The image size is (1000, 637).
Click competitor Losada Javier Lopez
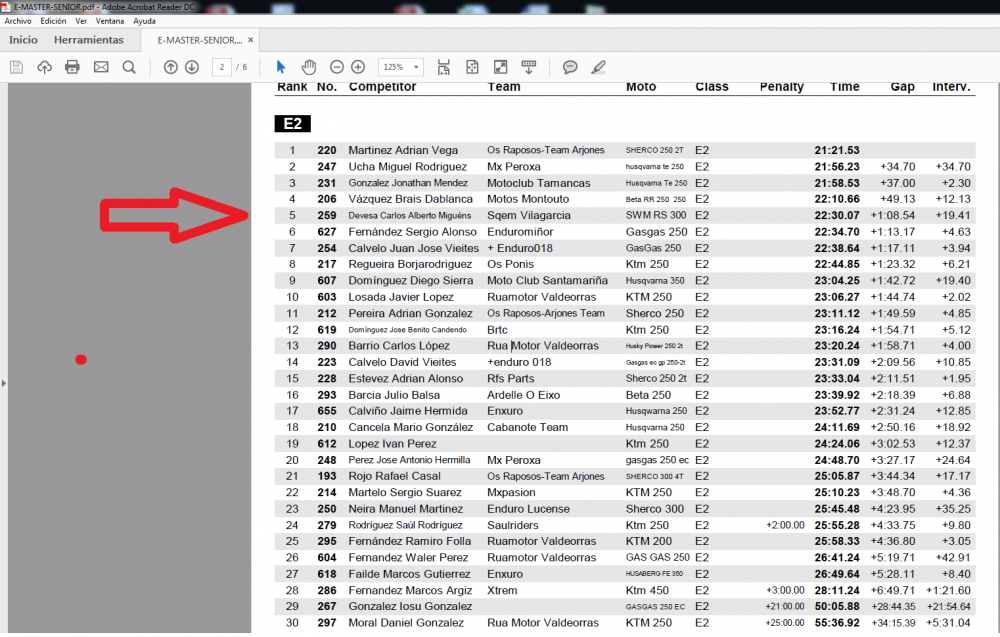tap(401, 297)
